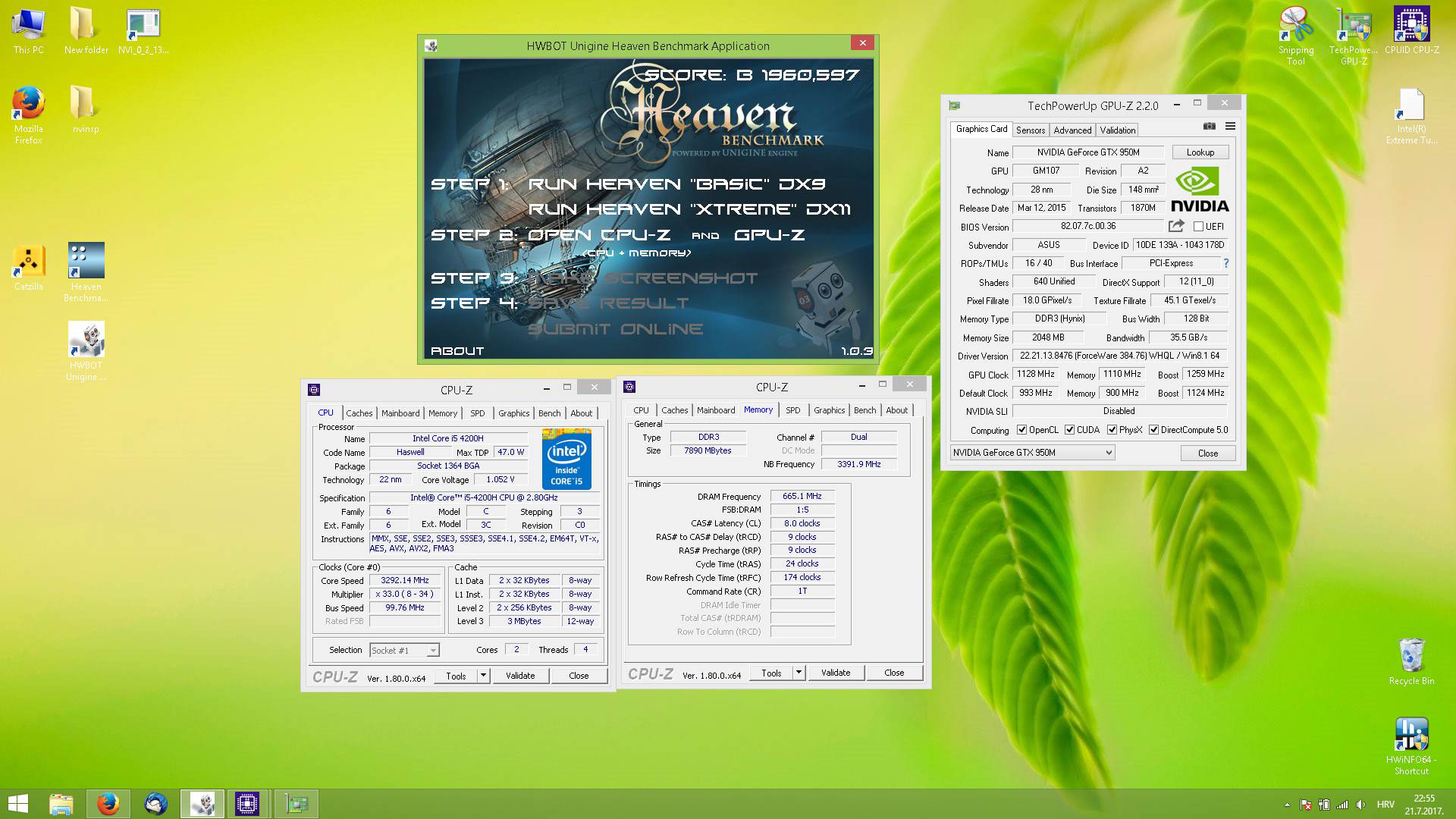The image size is (1456, 819).
Task: Open Thunderbird from taskbar
Action: pos(155,803)
